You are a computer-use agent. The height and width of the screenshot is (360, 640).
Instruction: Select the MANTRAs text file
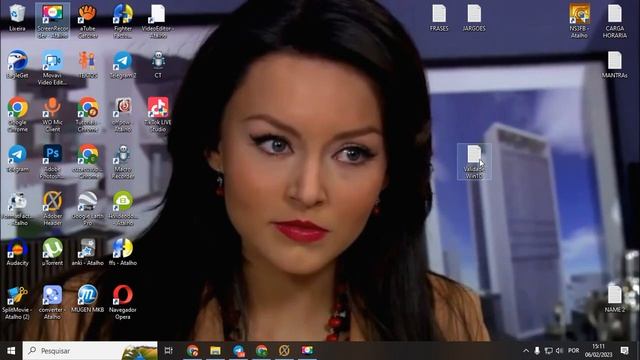pos(615,65)
